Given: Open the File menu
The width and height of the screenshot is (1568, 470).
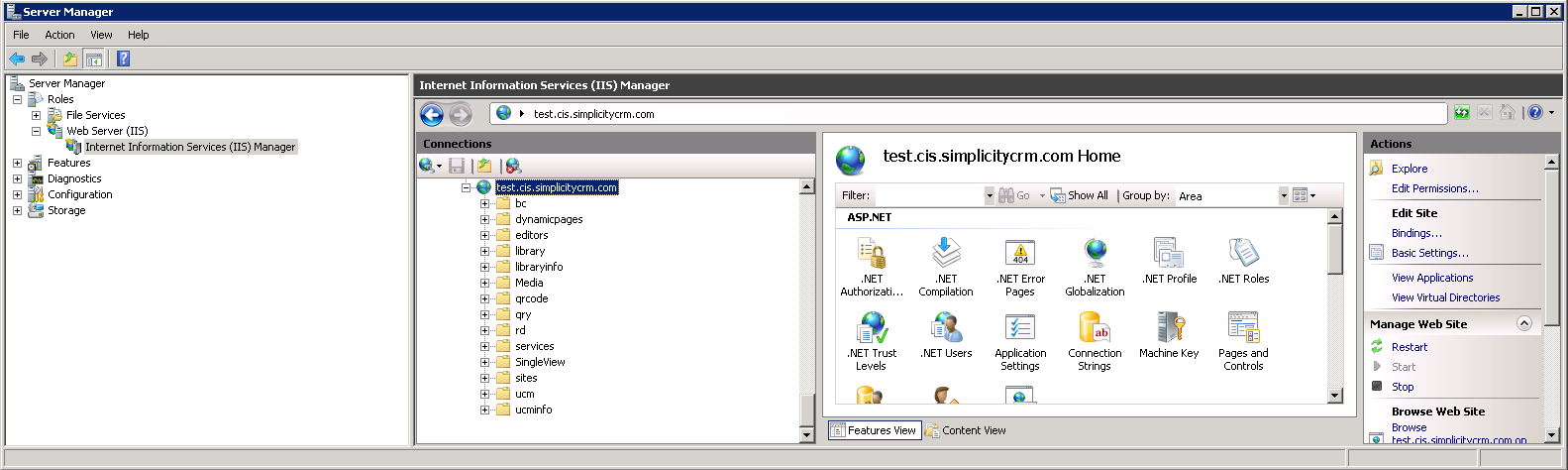Looking at the screenshot, I should pos(21,35).
